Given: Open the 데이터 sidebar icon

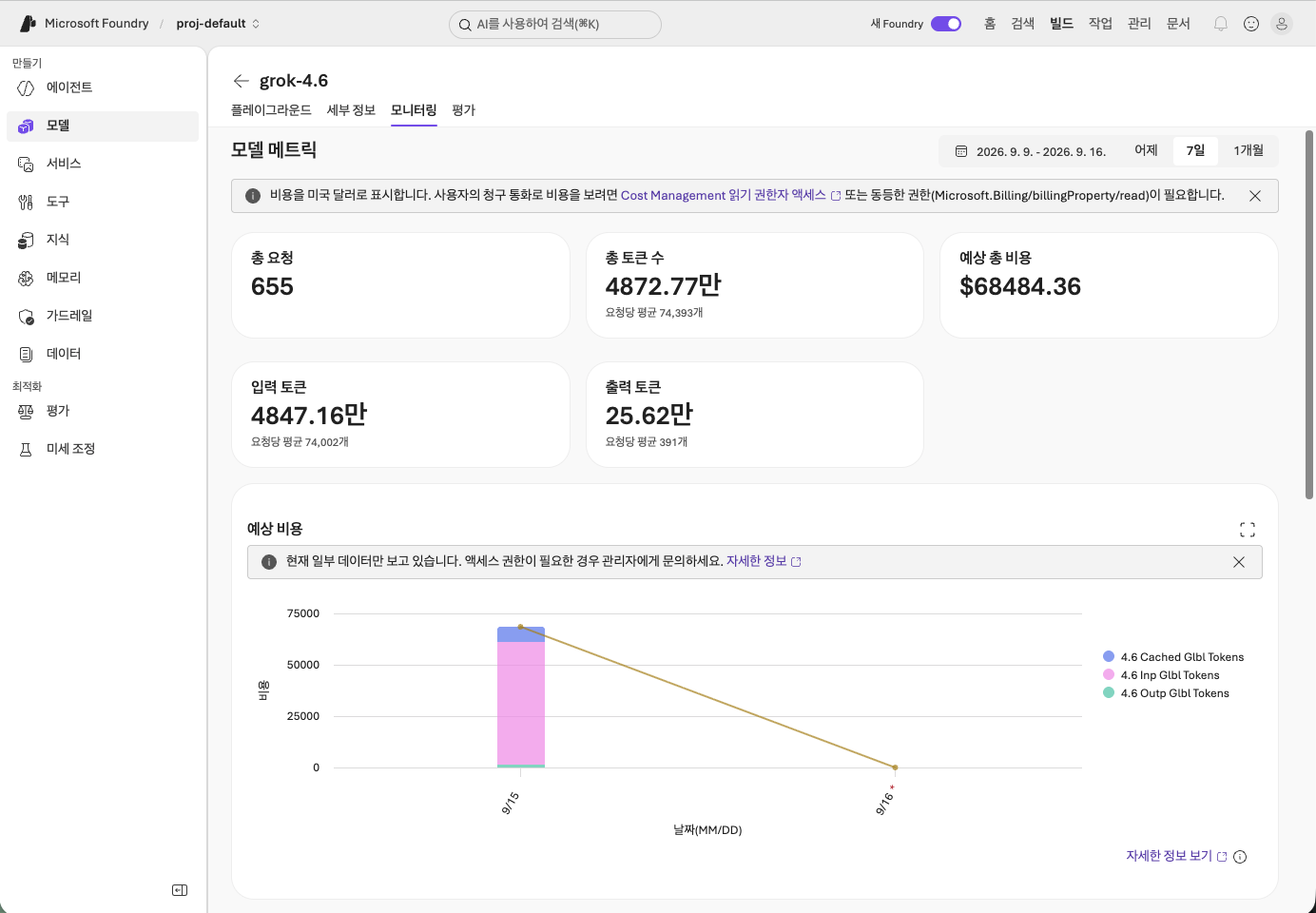Looking at the screenshot, I should [x=26, y=354].
